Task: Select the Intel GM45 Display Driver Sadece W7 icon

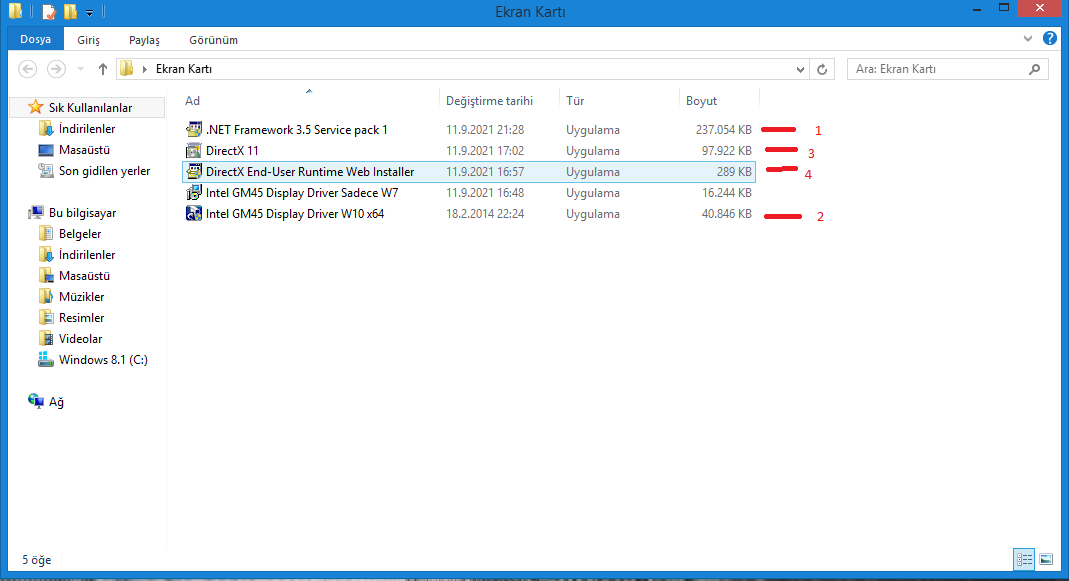Action: [194, 192]
